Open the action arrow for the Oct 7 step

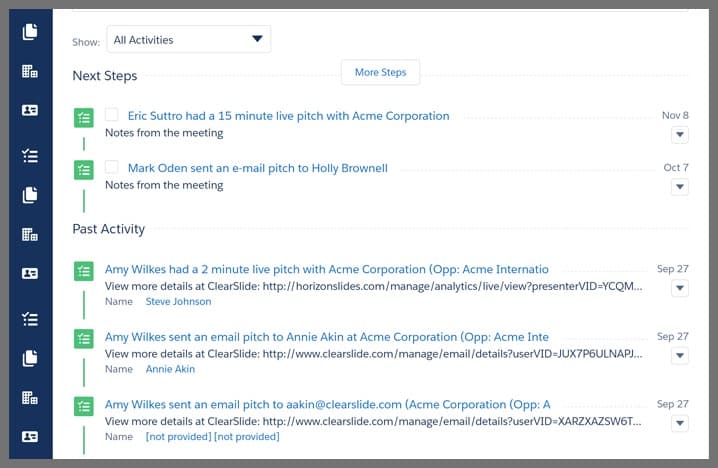(680, 186)
